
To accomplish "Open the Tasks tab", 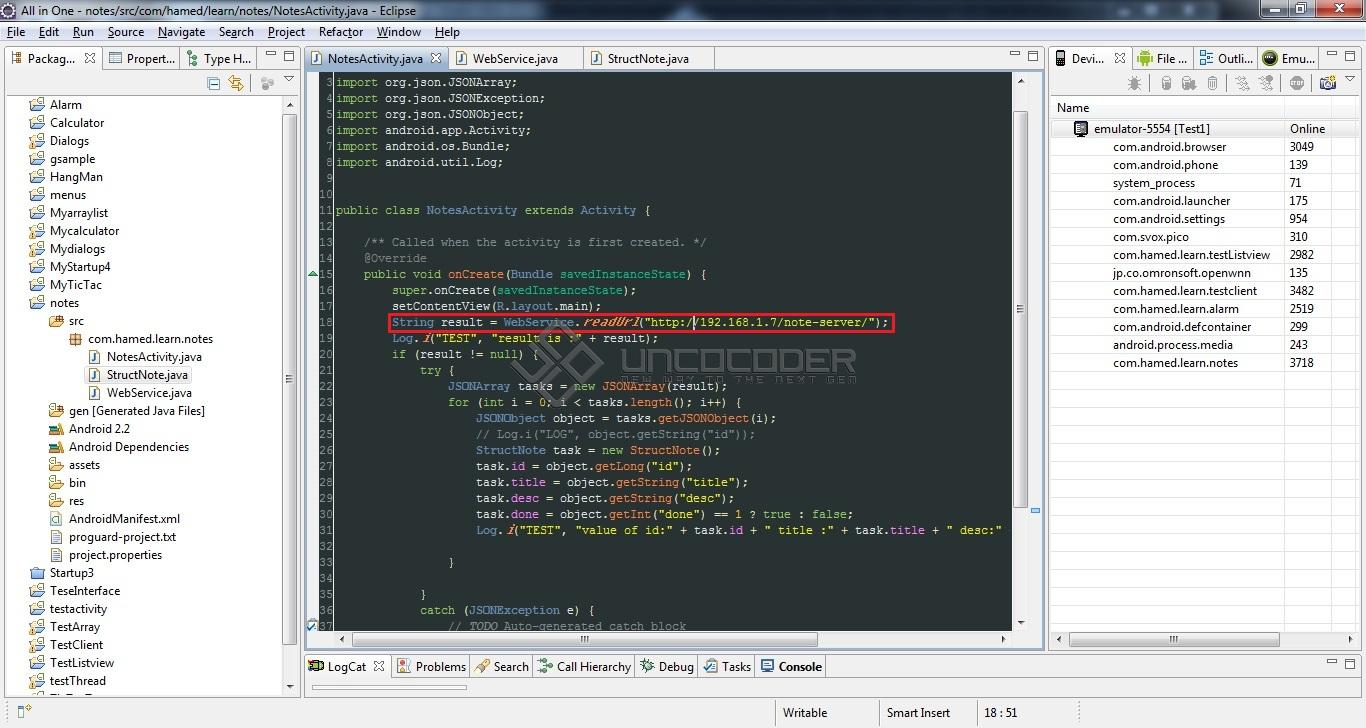I will pyautogui.click(x=727, y=666).
